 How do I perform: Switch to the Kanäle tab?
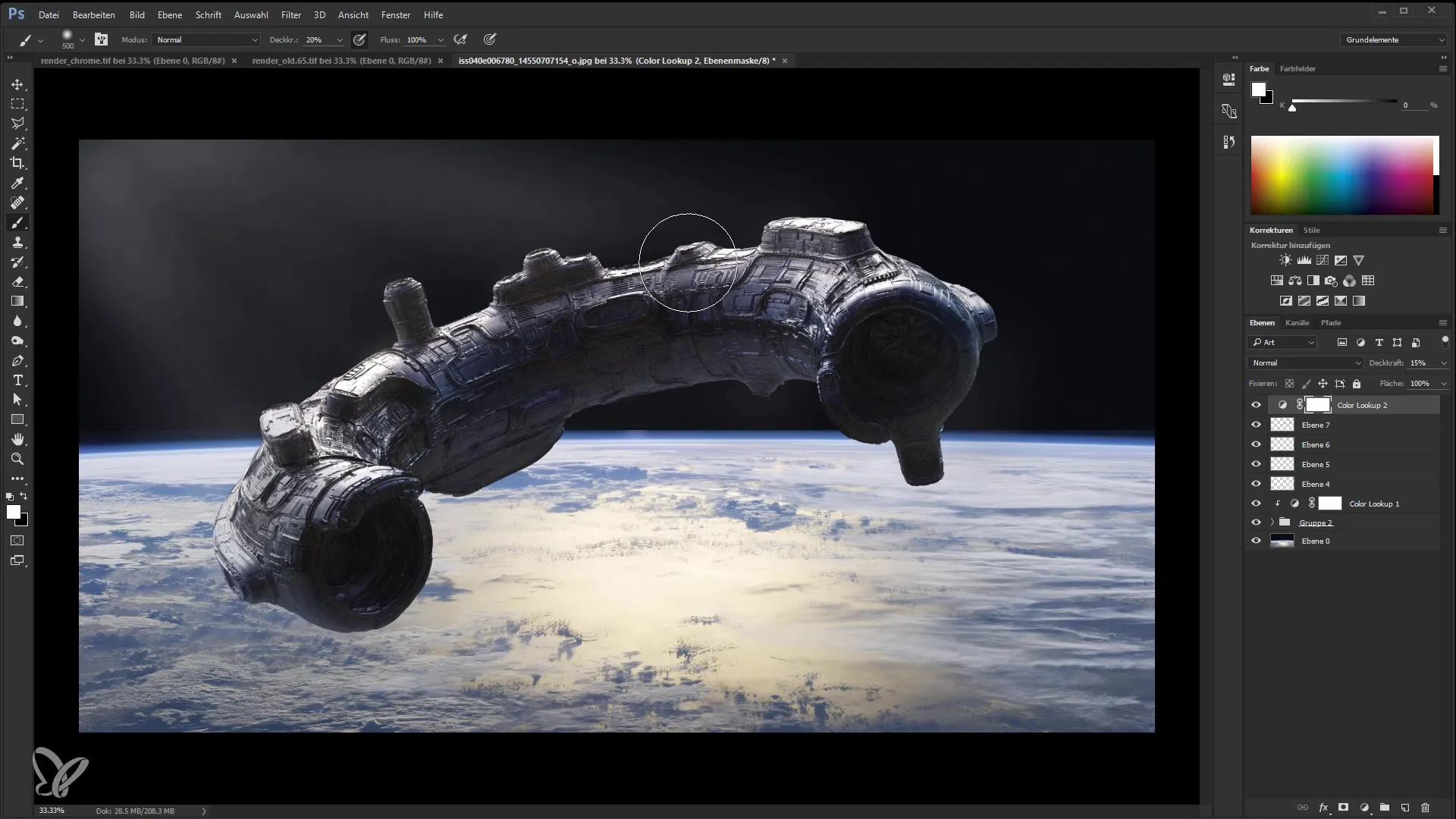tap(1298, 322)
